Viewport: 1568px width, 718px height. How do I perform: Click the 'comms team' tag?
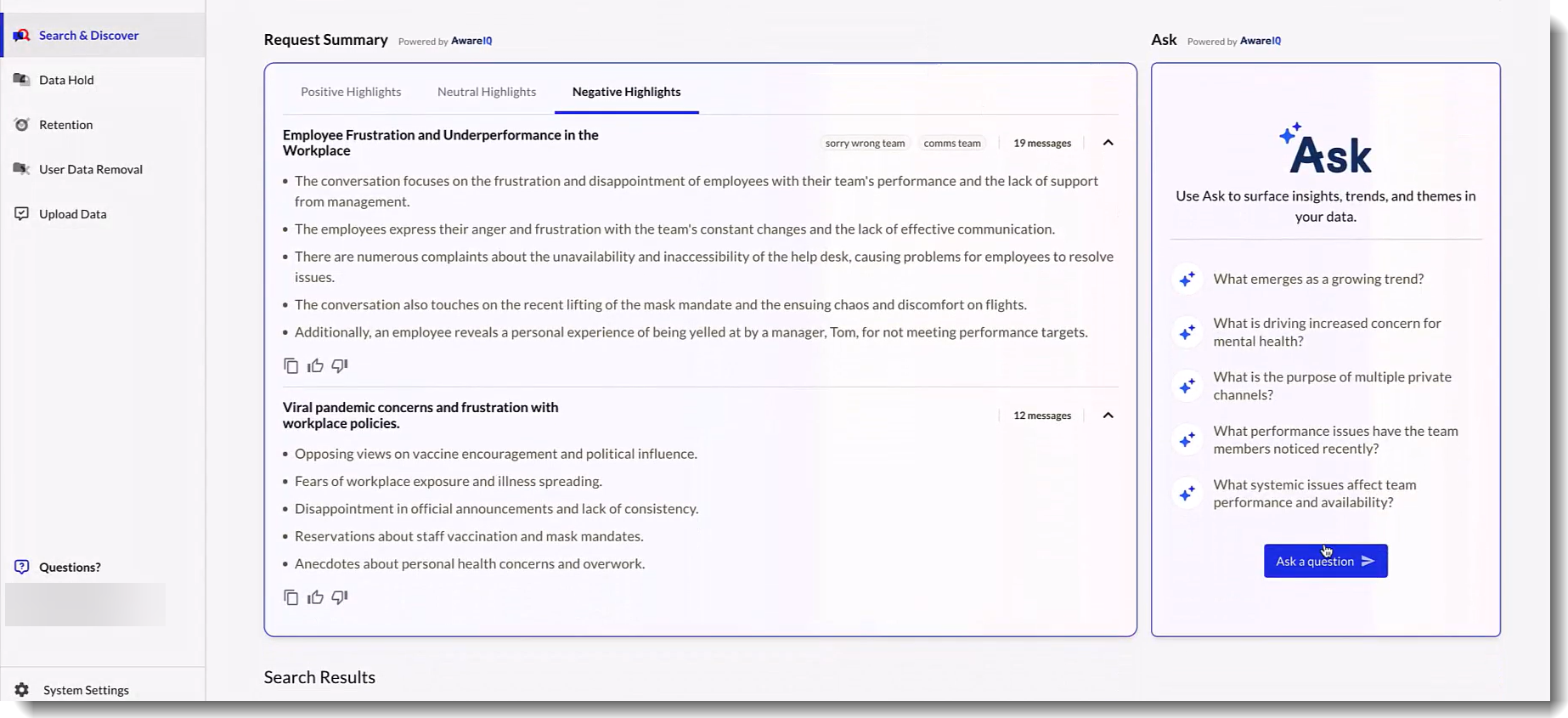coord(951,143)
